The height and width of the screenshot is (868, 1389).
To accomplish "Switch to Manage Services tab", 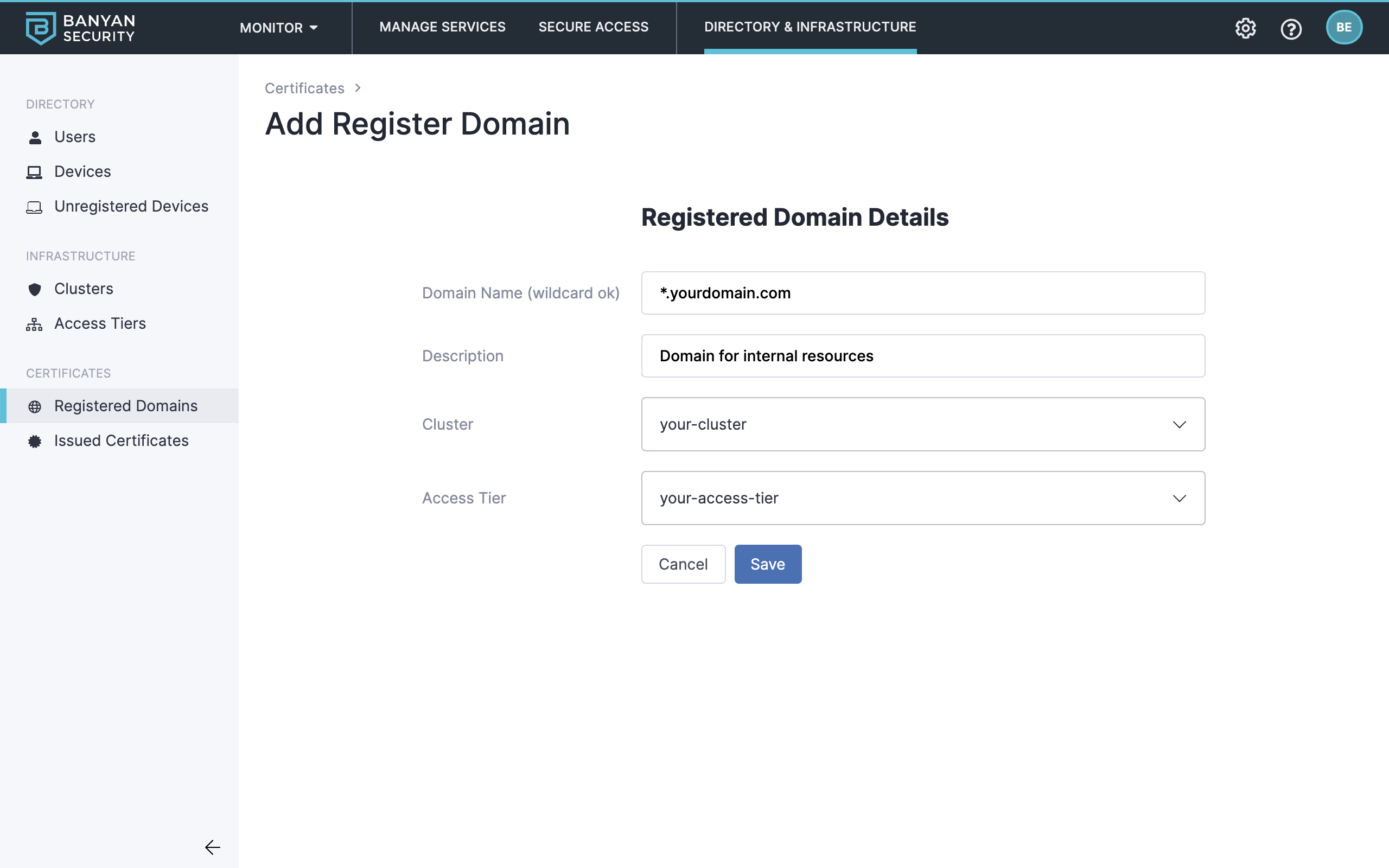I will click(442, 27).
